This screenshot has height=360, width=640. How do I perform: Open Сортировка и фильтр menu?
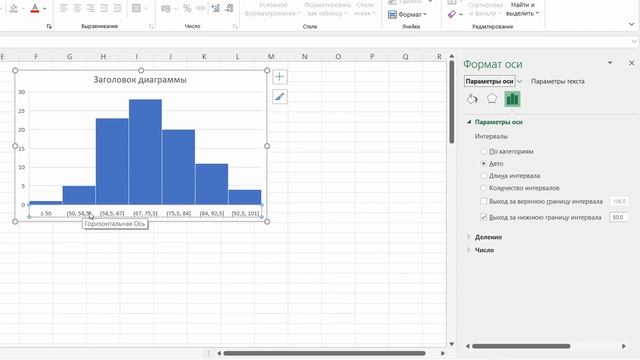pyautogui.click(x=486, y=9)
